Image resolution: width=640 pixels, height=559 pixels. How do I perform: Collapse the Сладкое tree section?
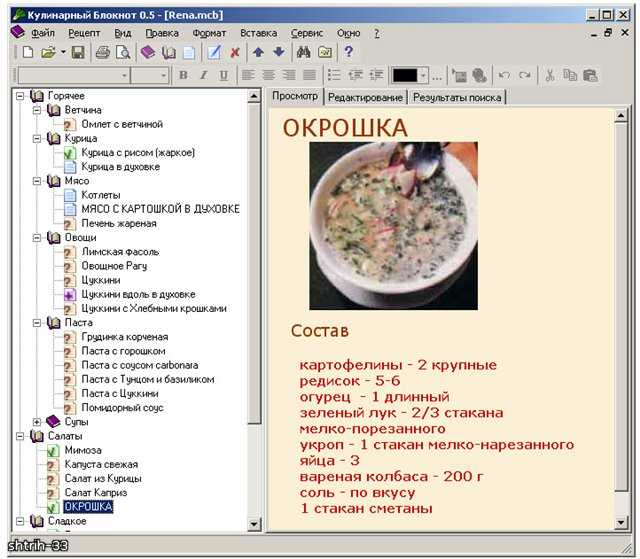(20, 521)
